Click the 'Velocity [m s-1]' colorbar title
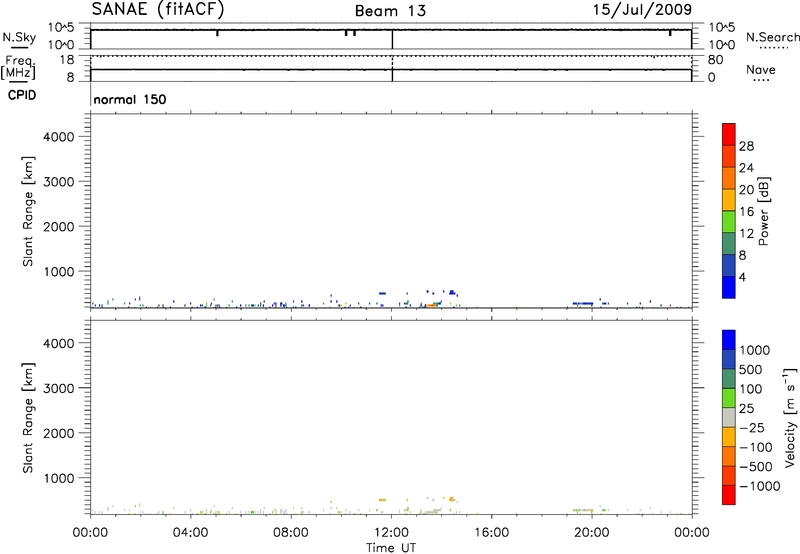The image size is (800, 554). (x=791, y=417)
